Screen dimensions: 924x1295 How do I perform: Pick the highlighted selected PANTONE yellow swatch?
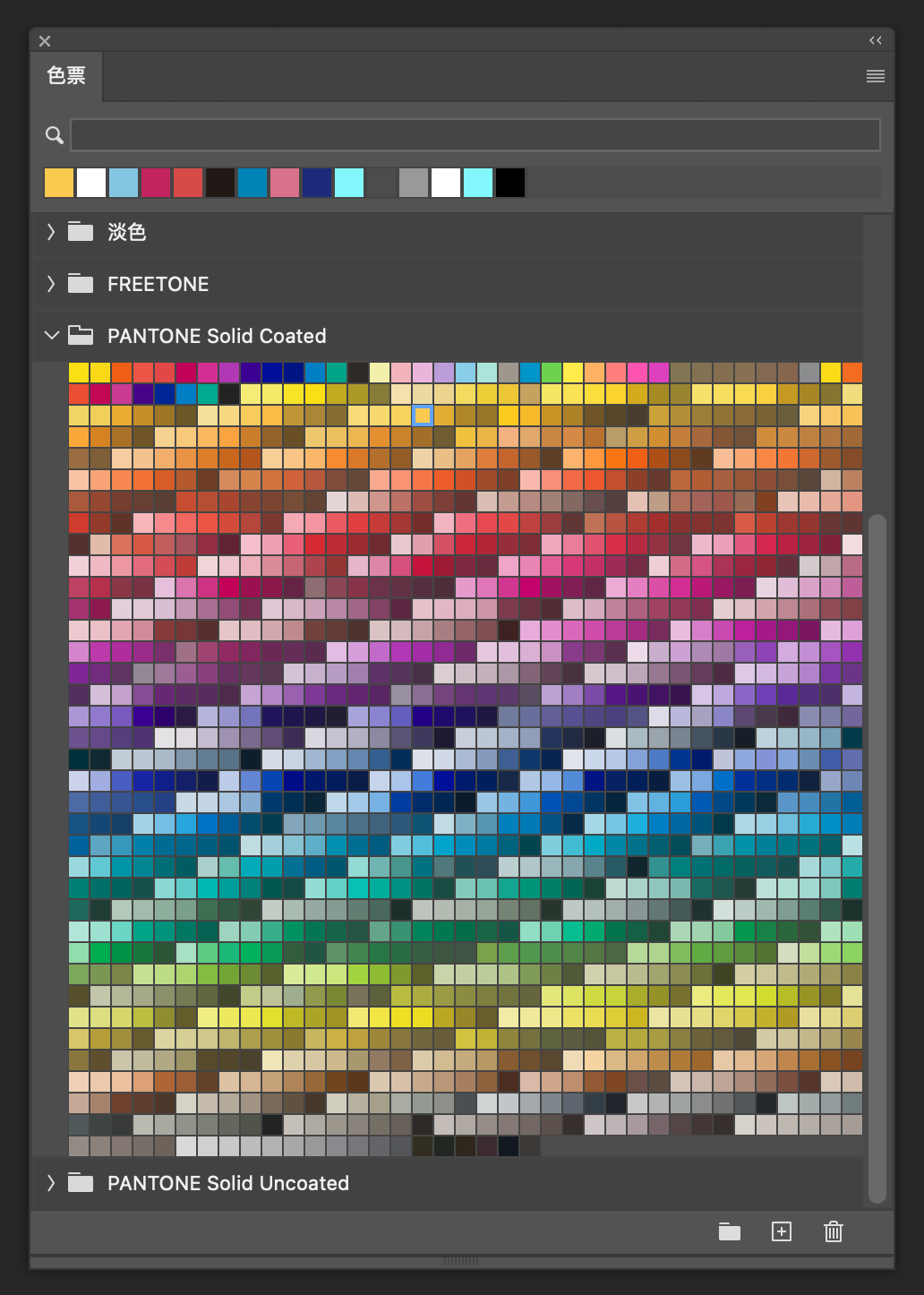tap(423, 416)
